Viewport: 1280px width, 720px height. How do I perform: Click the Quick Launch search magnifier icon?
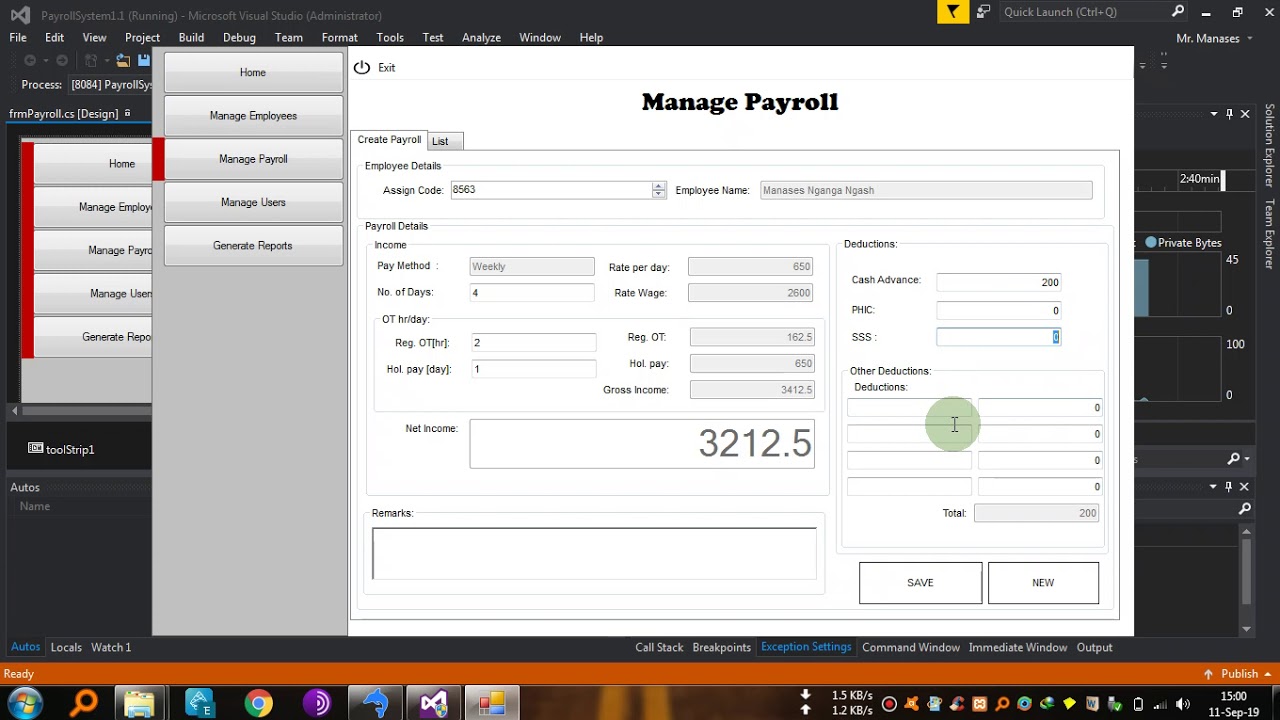pos(1178,12)
